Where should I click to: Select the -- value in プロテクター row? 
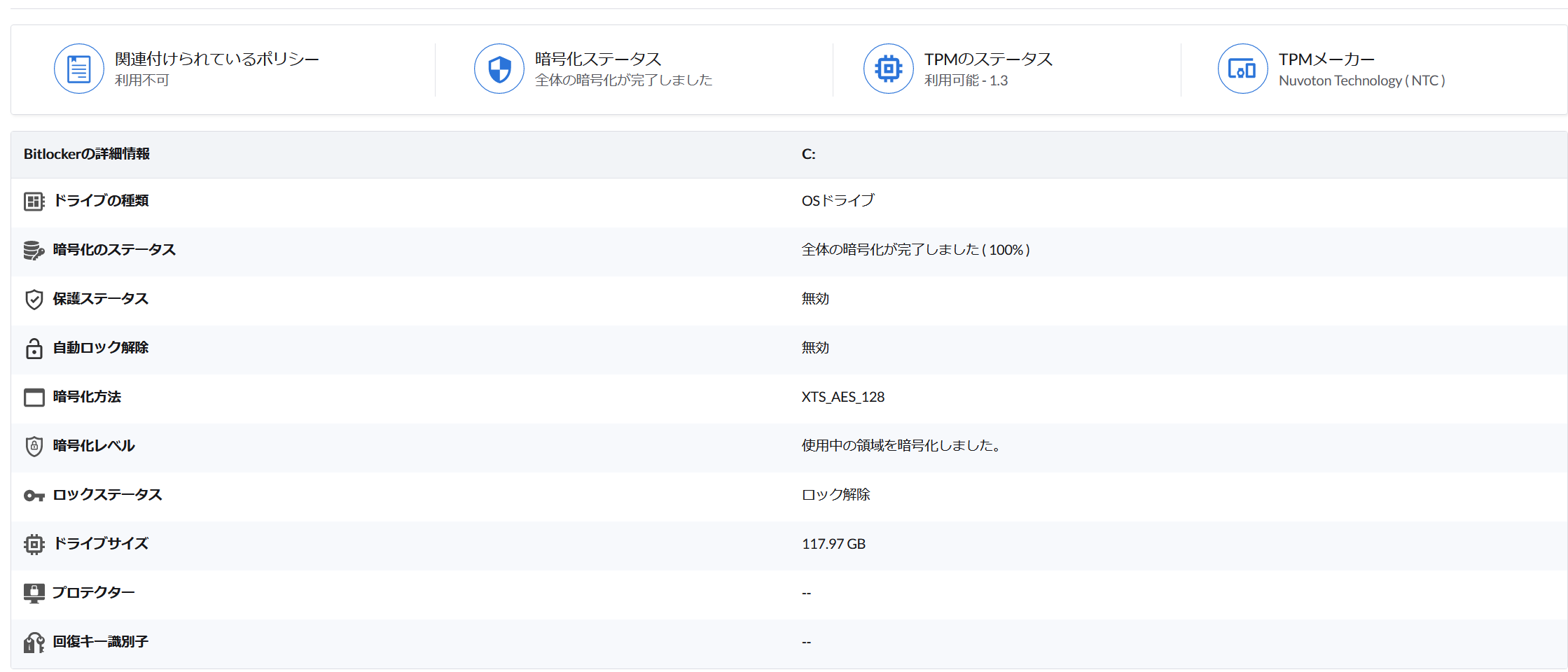(x=806, y=594)
